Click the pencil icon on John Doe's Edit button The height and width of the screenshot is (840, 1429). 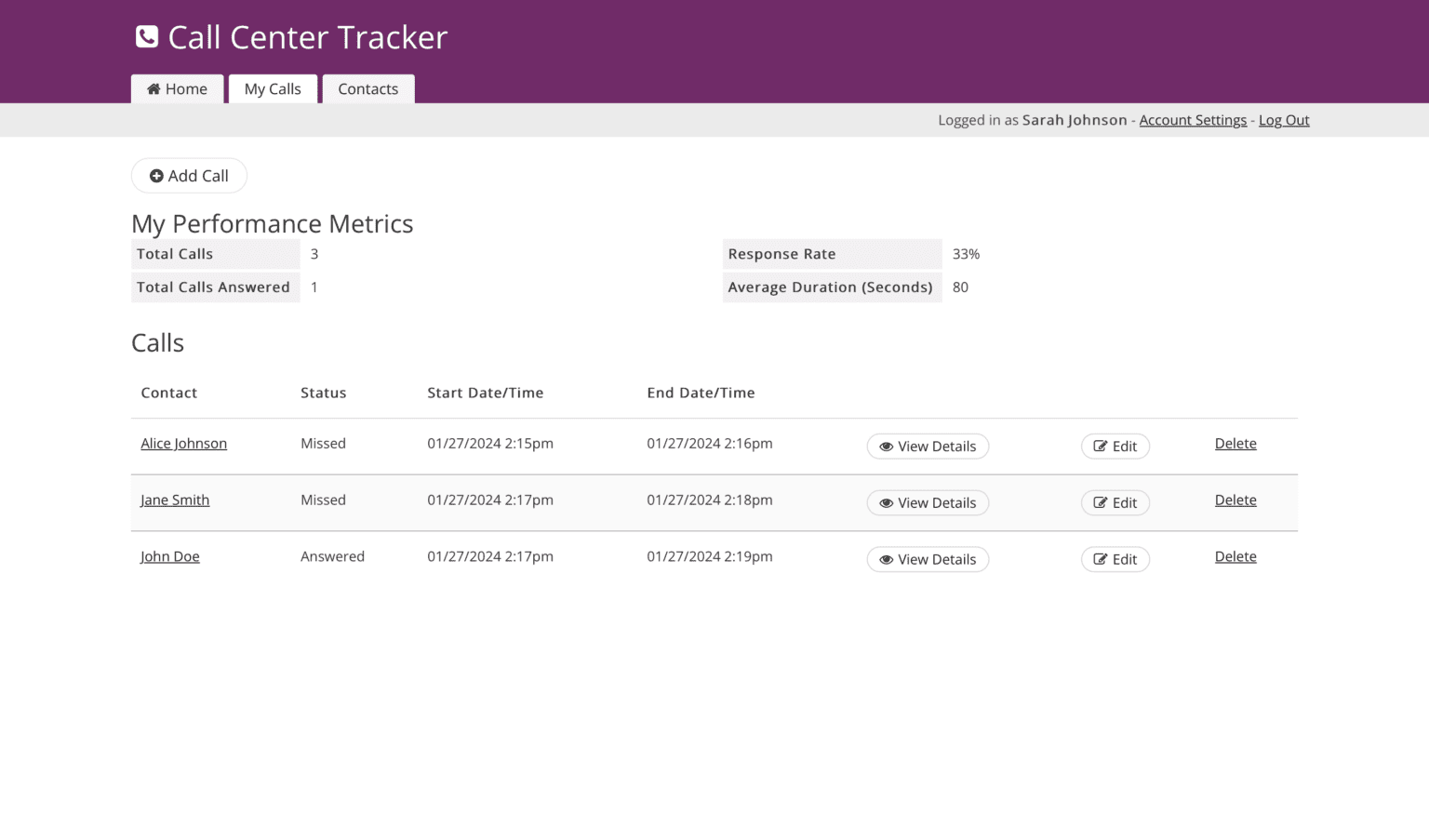1101,559
